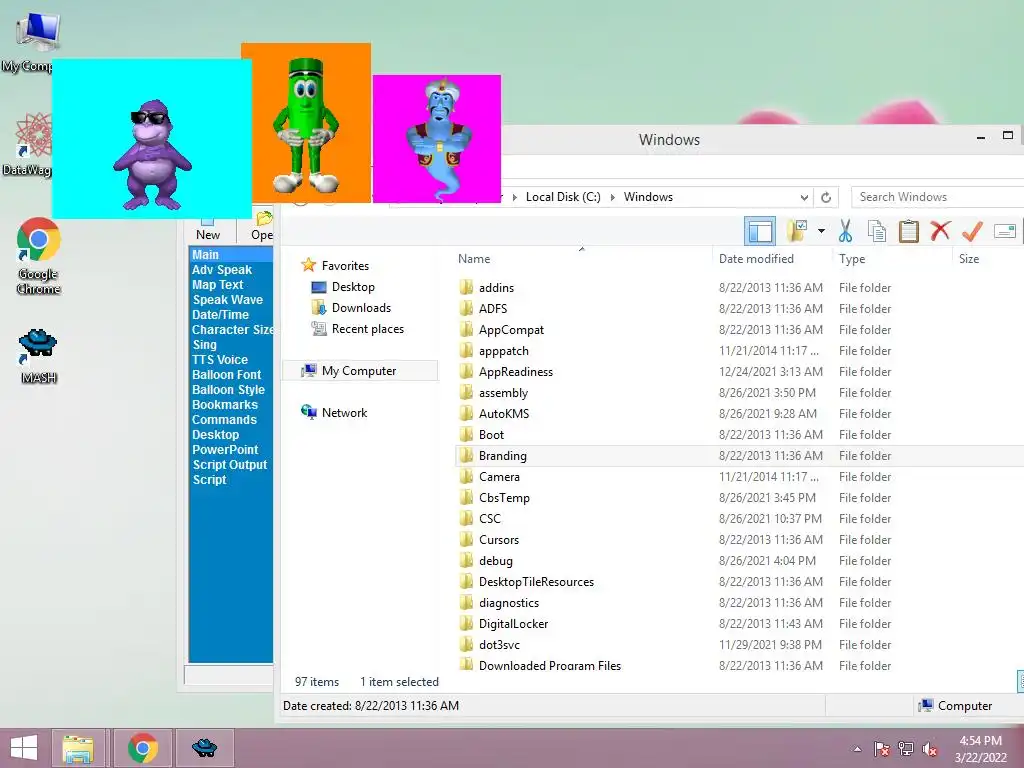Open the Balloon Font tab in MASH
1024x768 pixels.
(226, 375)
